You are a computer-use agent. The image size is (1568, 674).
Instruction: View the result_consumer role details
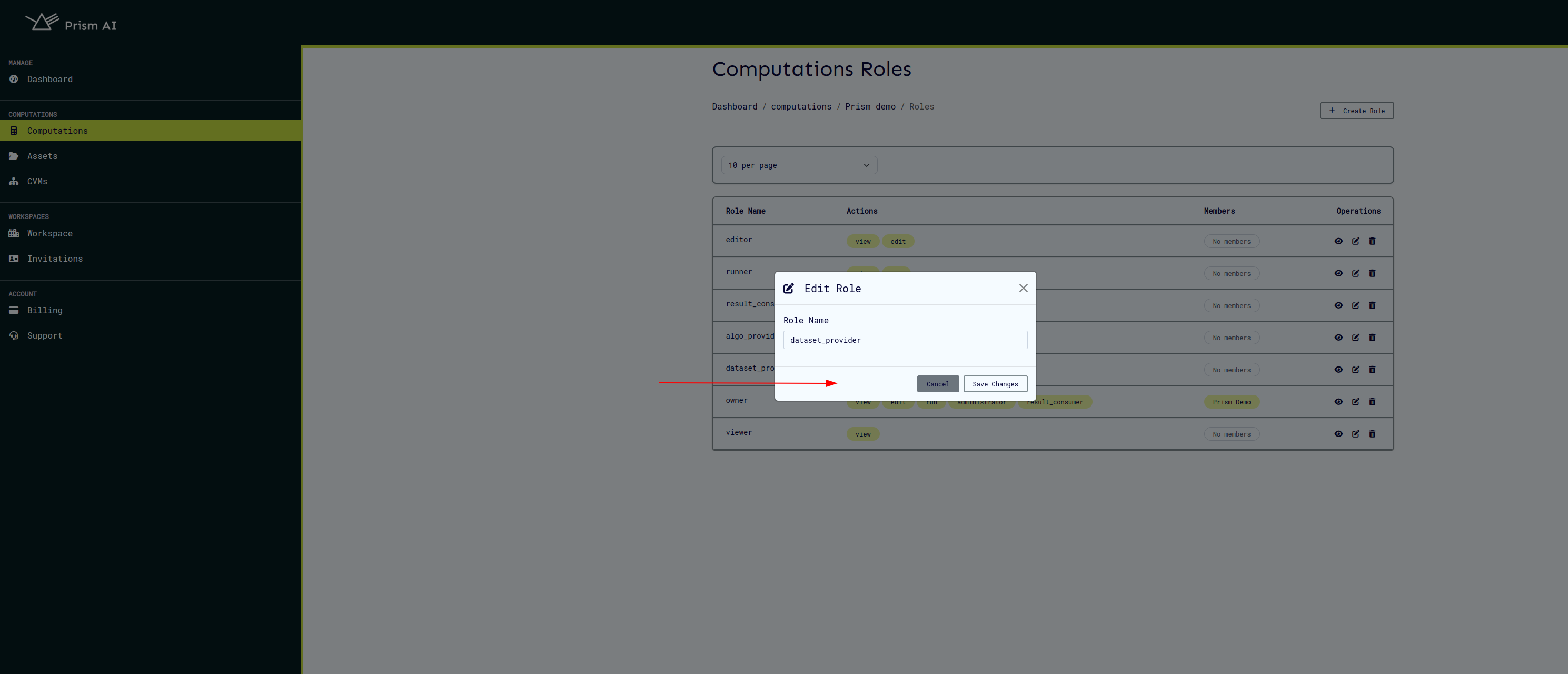tap(1338, 305)
